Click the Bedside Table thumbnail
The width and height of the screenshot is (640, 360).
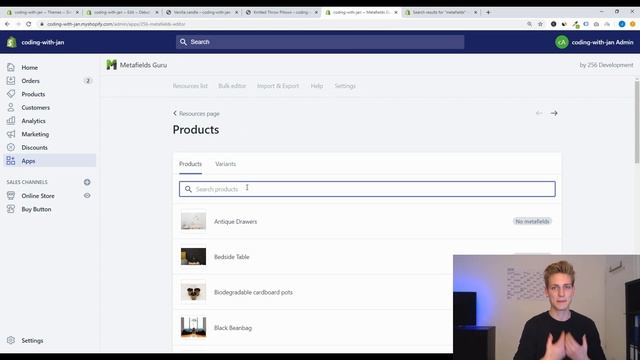pyautogui.click(x=193, y=257)
